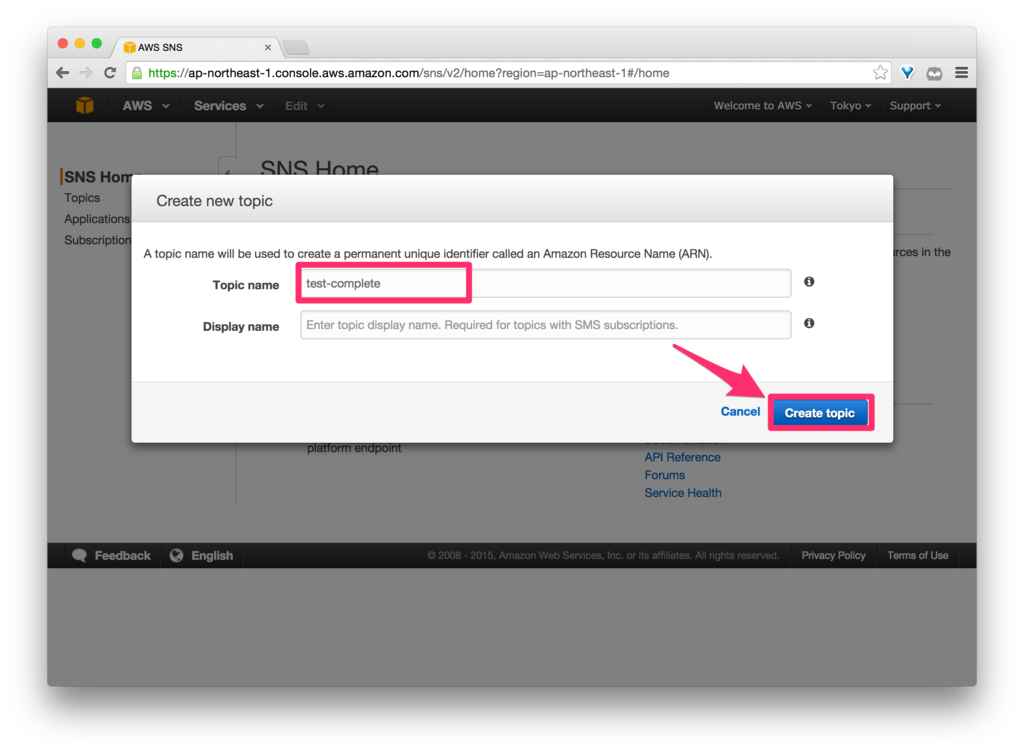Click the Feedback speech bubble icon
1024x754 pixels.
pos(80,556)
